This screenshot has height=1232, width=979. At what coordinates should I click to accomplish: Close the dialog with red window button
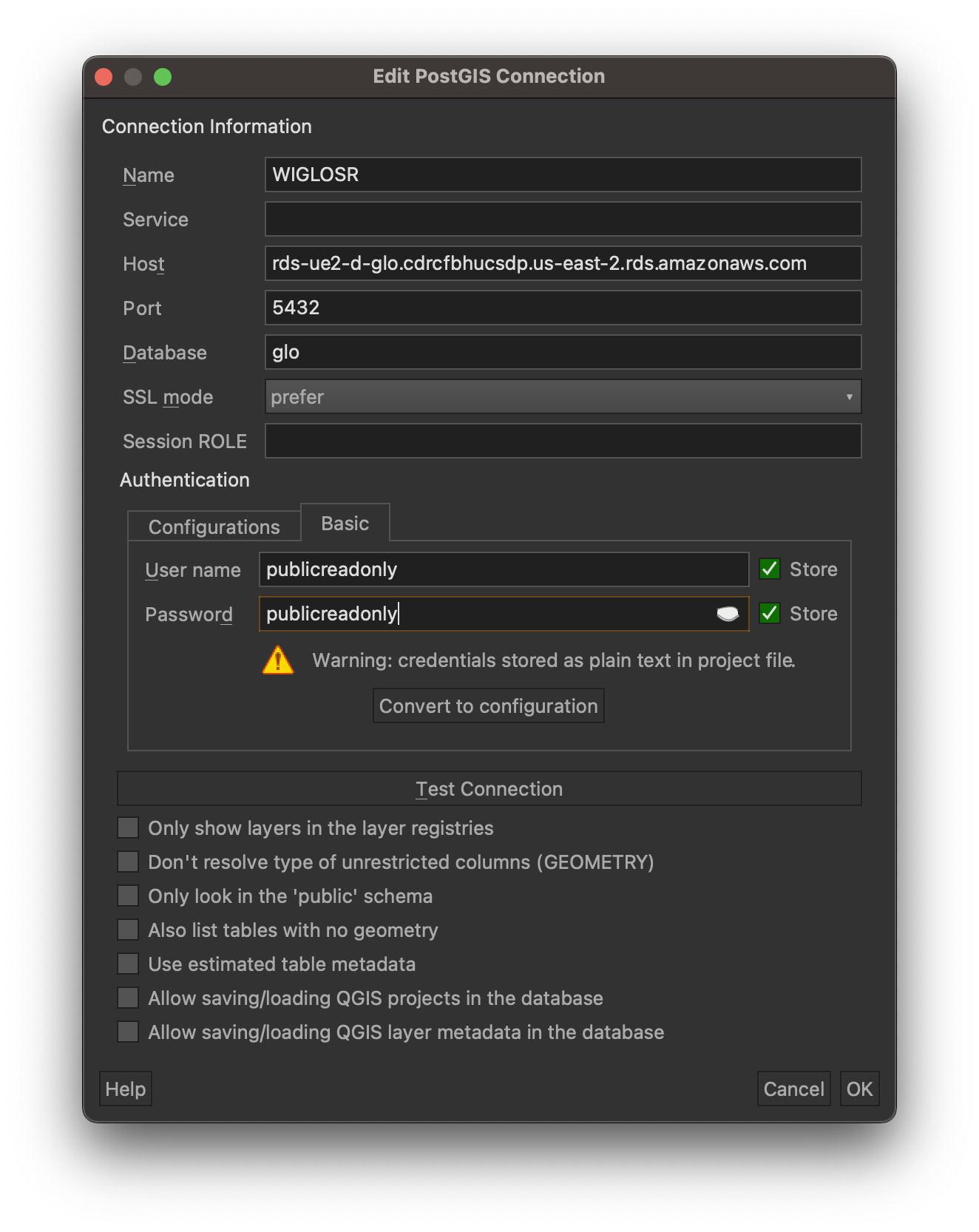pos(104,77)
